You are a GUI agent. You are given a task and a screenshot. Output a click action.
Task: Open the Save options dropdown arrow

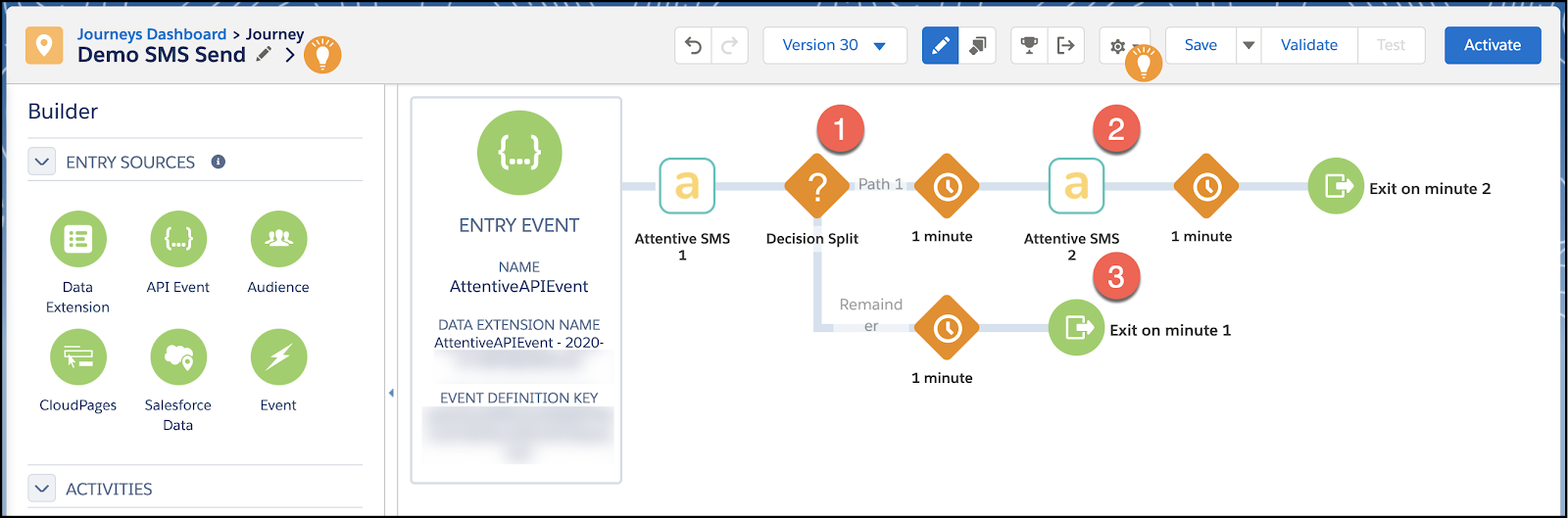coord(1249,45)
